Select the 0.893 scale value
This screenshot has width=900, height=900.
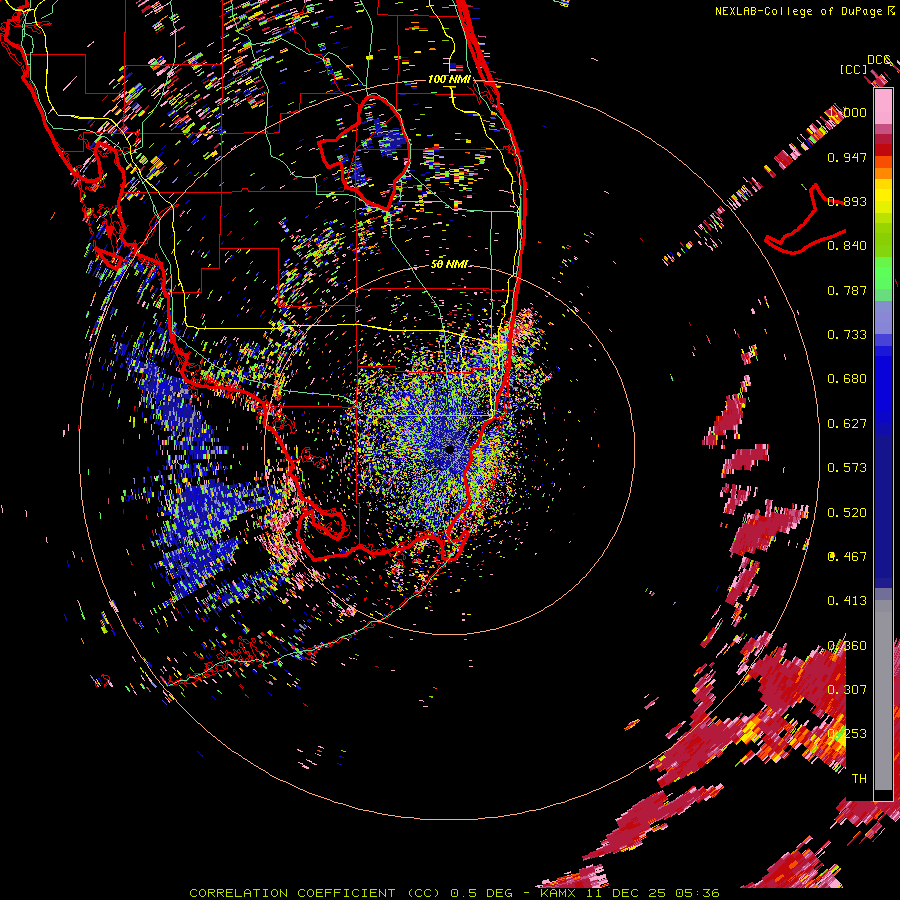(847, 201)
